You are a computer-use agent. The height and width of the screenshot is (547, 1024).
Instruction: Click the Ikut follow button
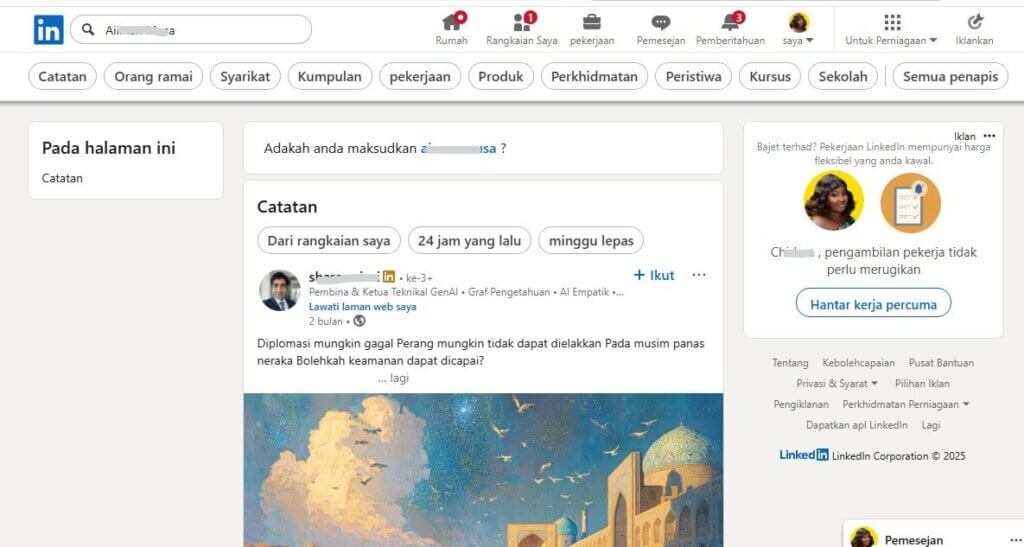tap(654, 275)
